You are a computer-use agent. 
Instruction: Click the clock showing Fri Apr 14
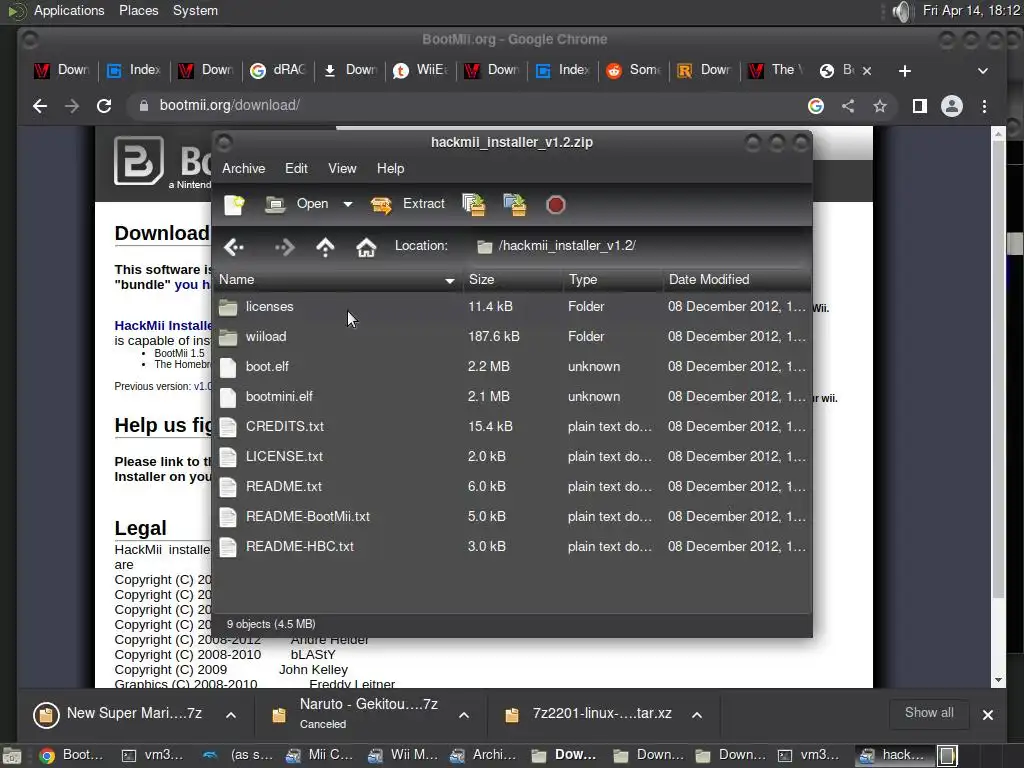[x=971, y=10]
